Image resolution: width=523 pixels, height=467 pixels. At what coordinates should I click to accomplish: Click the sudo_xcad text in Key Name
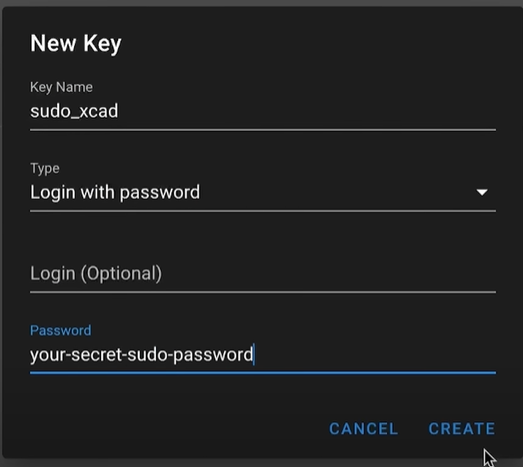(x=74, y=111)
